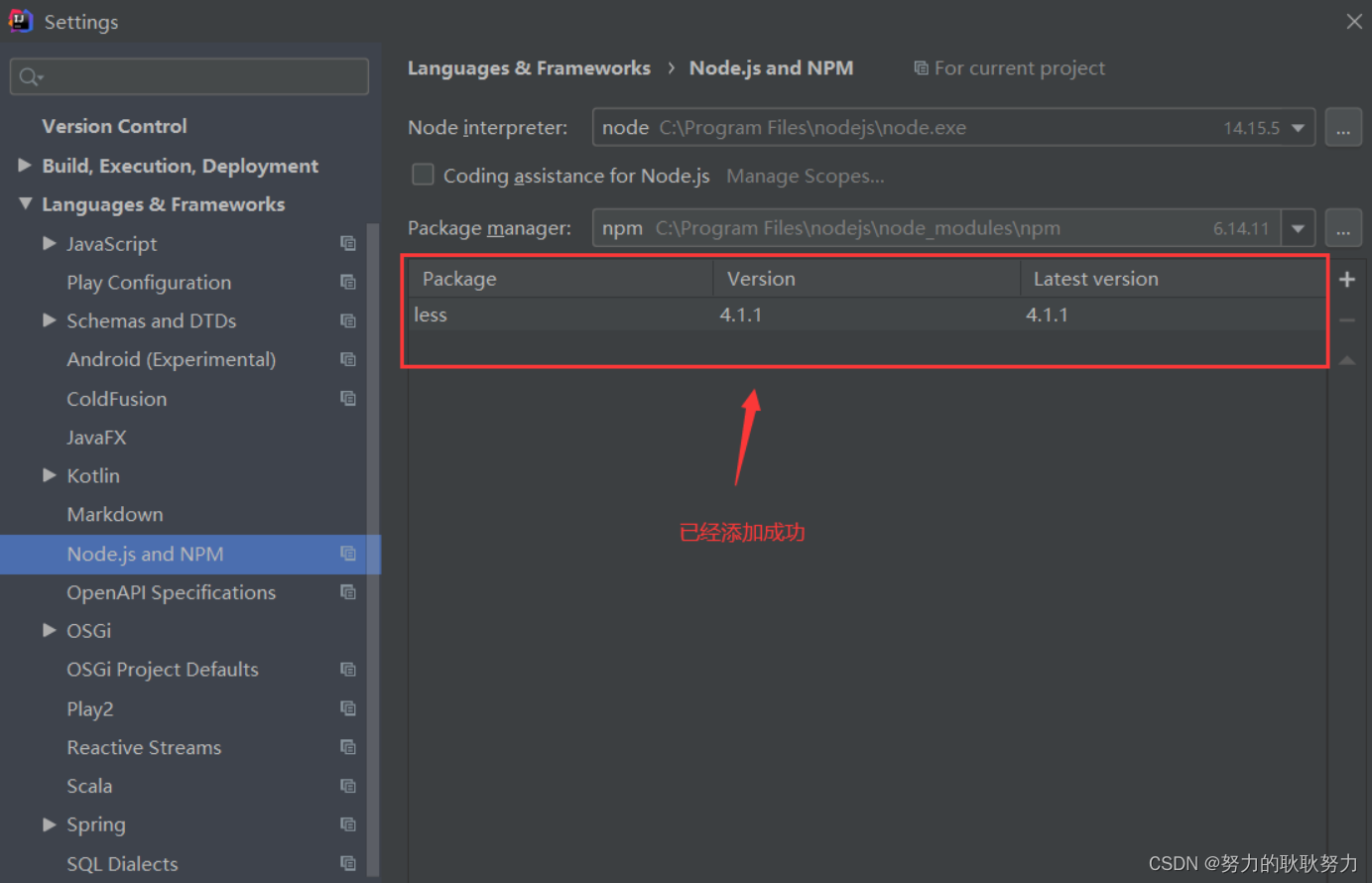Open the Markdown settings page

tap(115, 515)
